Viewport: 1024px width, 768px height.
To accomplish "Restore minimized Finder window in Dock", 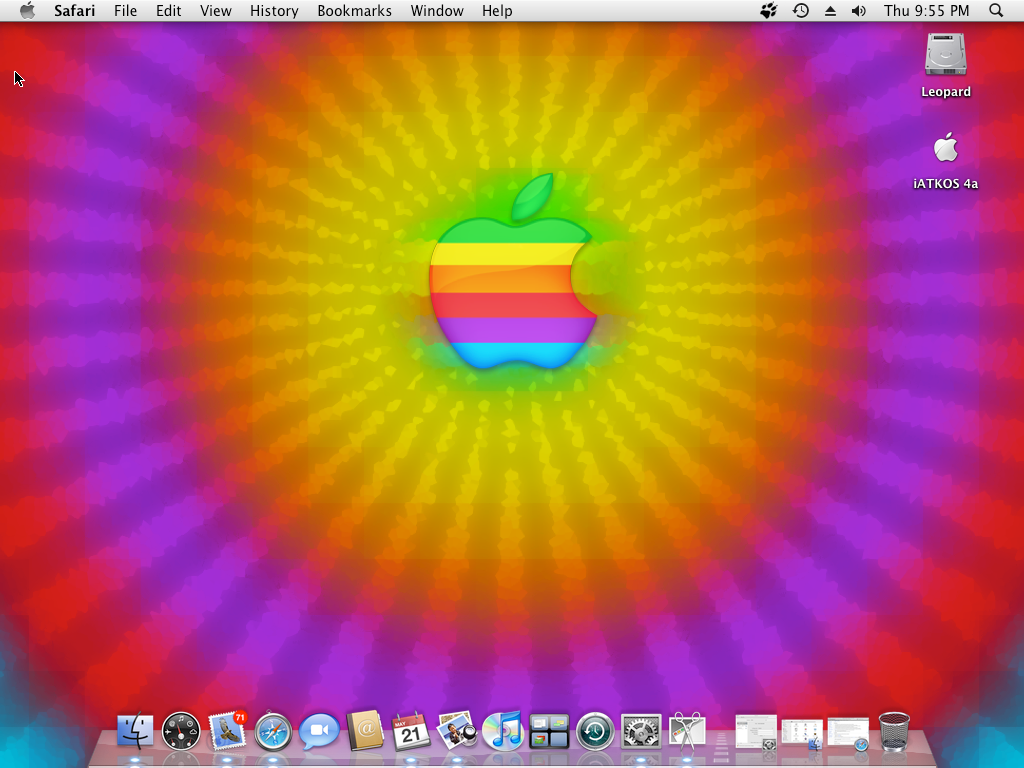I will pos(802,733).
